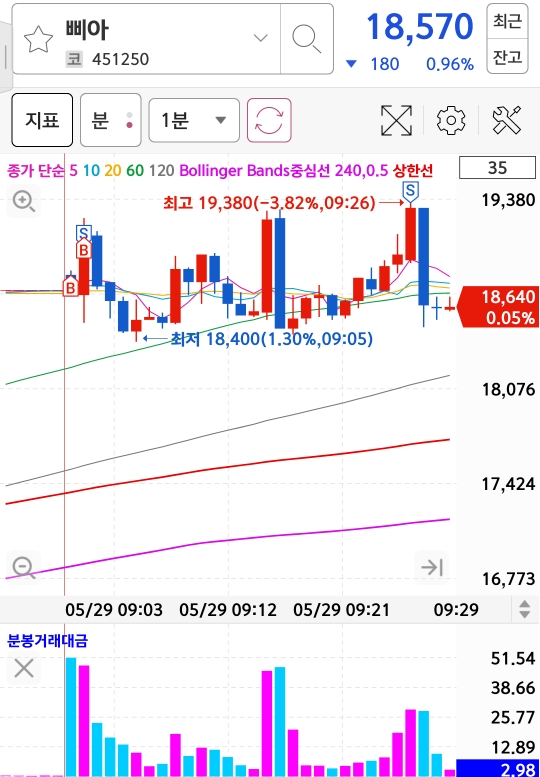Image resolution: width=540 pixels, height=777 pixels.
Task: Click the 최저 18,400 low label
Action: (x=271, y=339)
